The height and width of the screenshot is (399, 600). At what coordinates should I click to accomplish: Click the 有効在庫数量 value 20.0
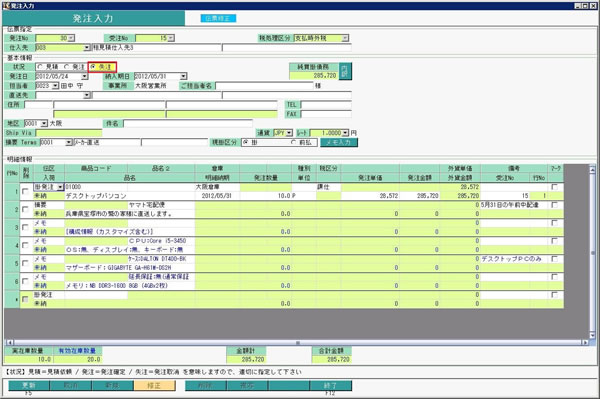click(78, 360)
